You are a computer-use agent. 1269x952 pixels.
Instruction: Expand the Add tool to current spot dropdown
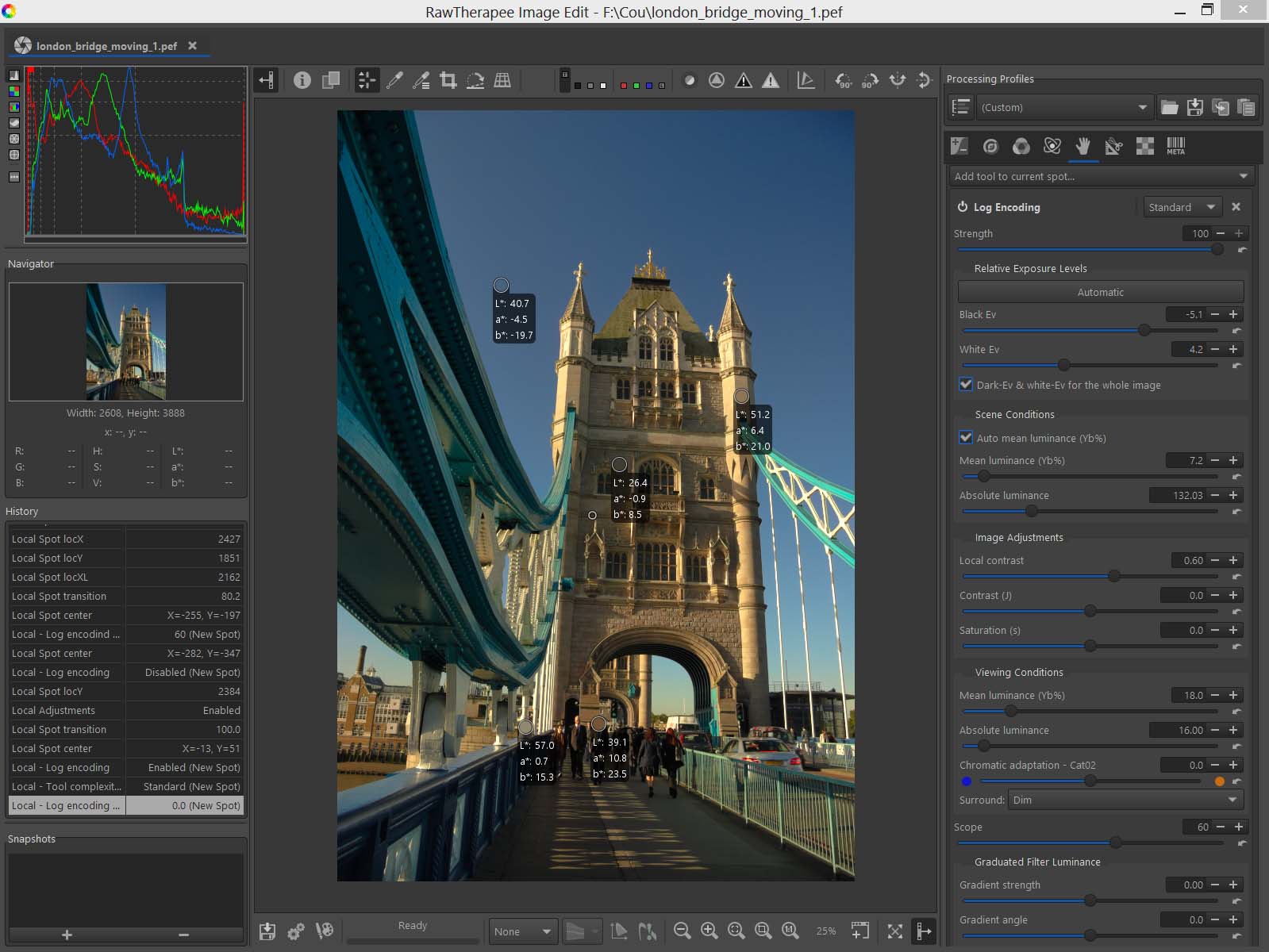[1100, 176]
